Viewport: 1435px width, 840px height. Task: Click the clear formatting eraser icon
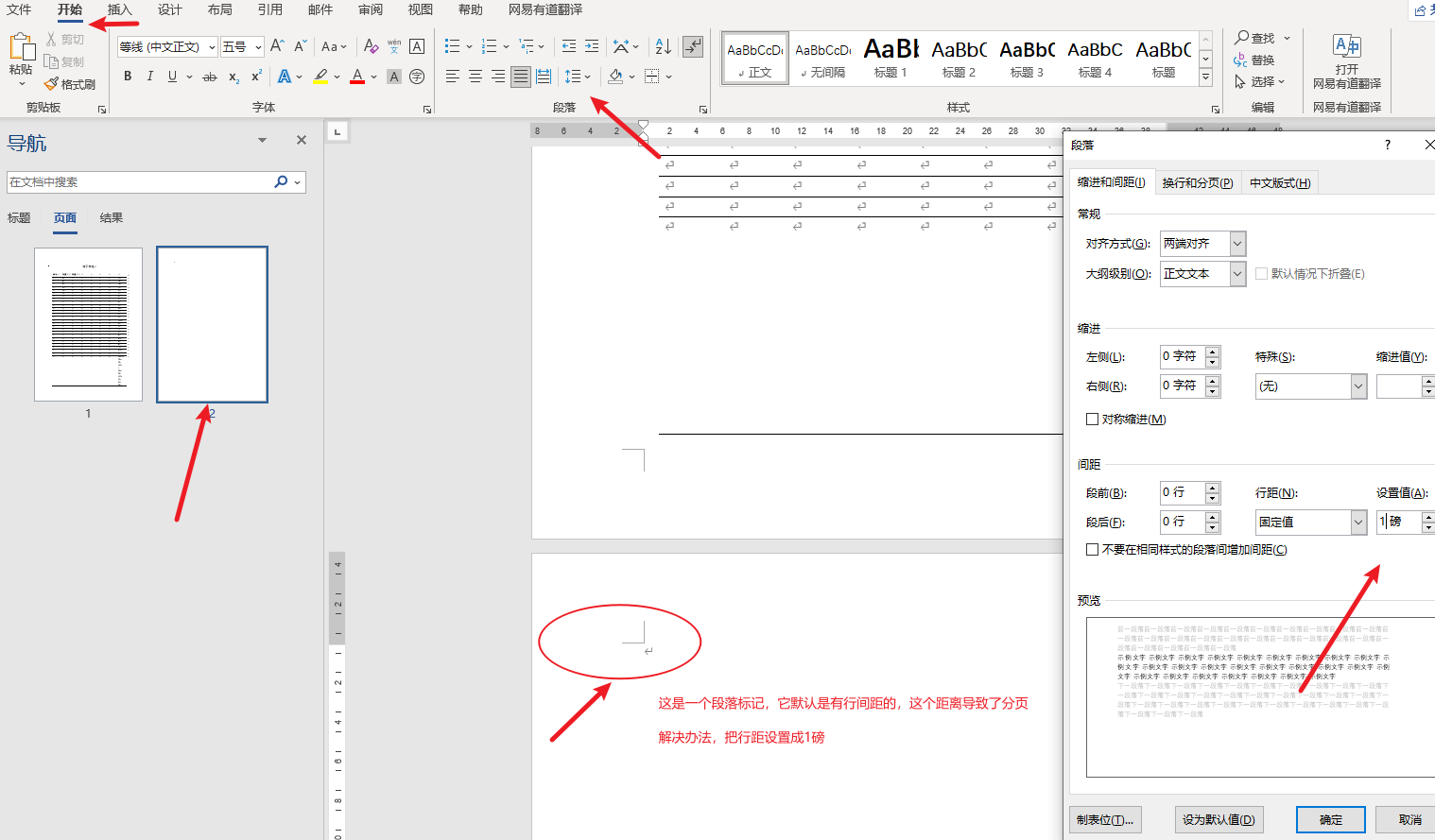point(371,45)
